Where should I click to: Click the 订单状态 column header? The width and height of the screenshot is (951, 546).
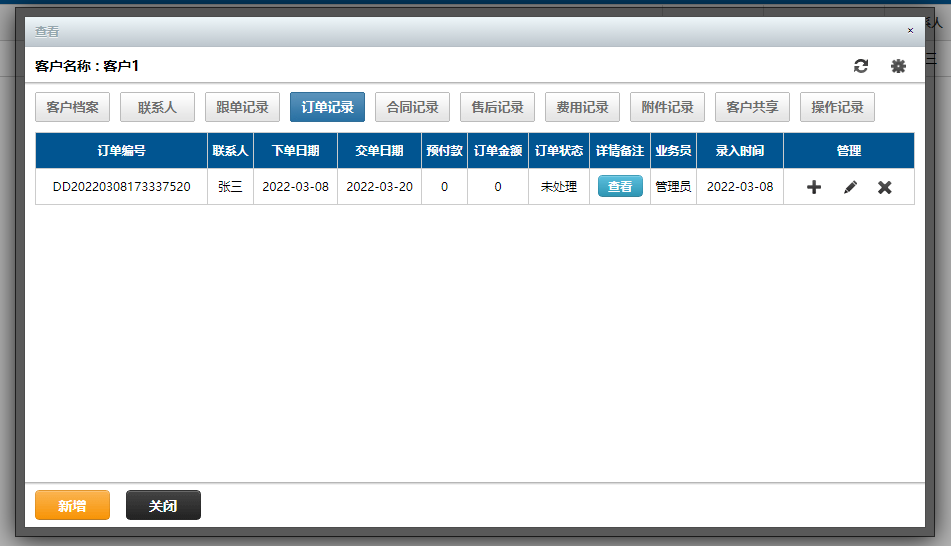click(559, 150)
